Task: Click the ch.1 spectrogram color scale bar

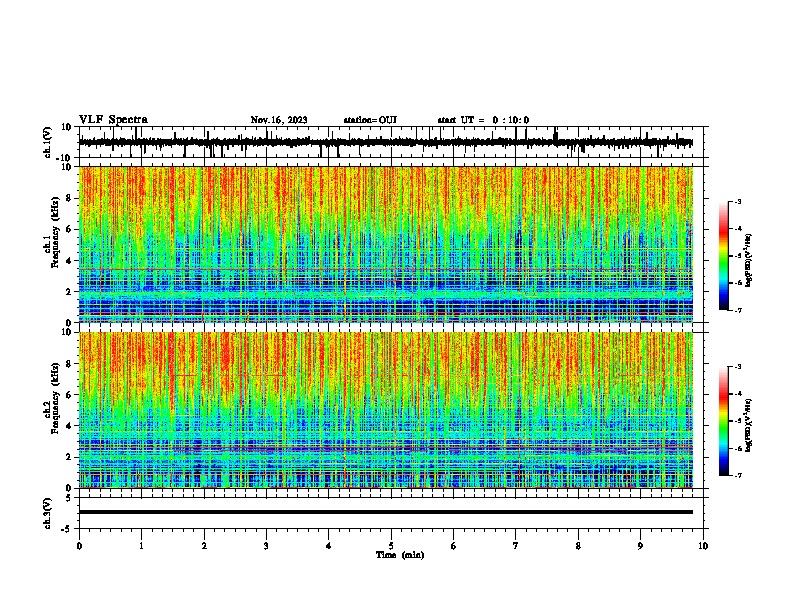Action: [723, 256]
